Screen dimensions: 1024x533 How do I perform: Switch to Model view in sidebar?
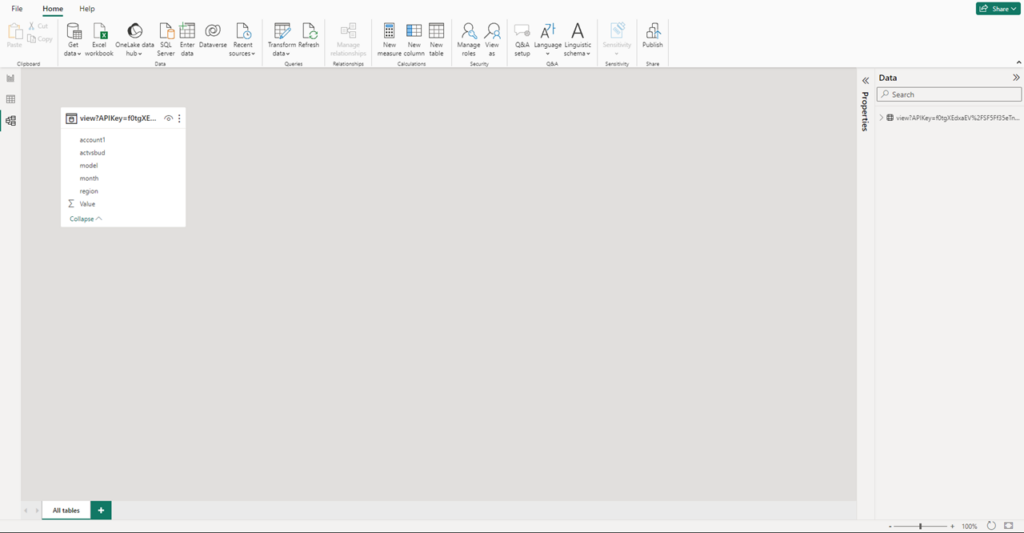(x=10, y=121)
